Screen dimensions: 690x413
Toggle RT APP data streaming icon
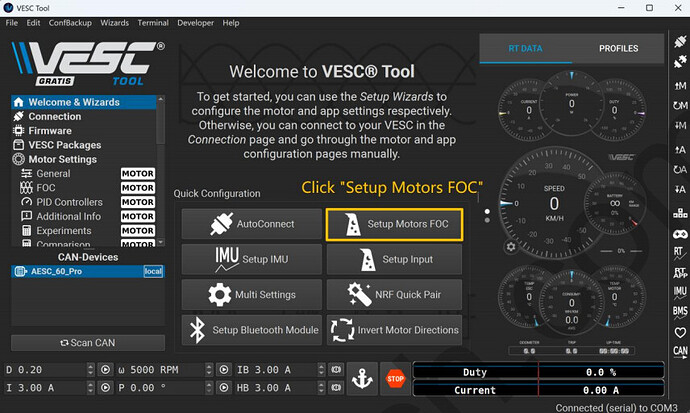pyautogui.click(x=680, y=272)
